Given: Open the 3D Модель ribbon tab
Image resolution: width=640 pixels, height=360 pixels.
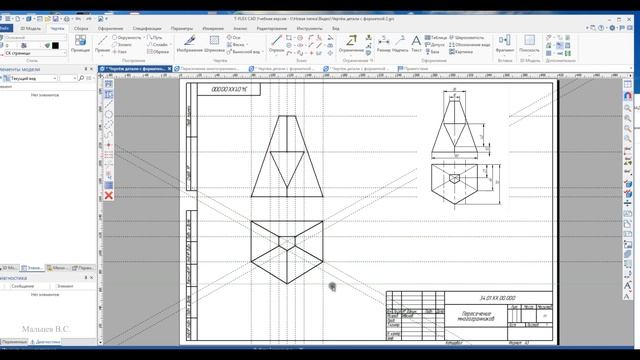Looking at the screenshot, I should pos(31,28).
